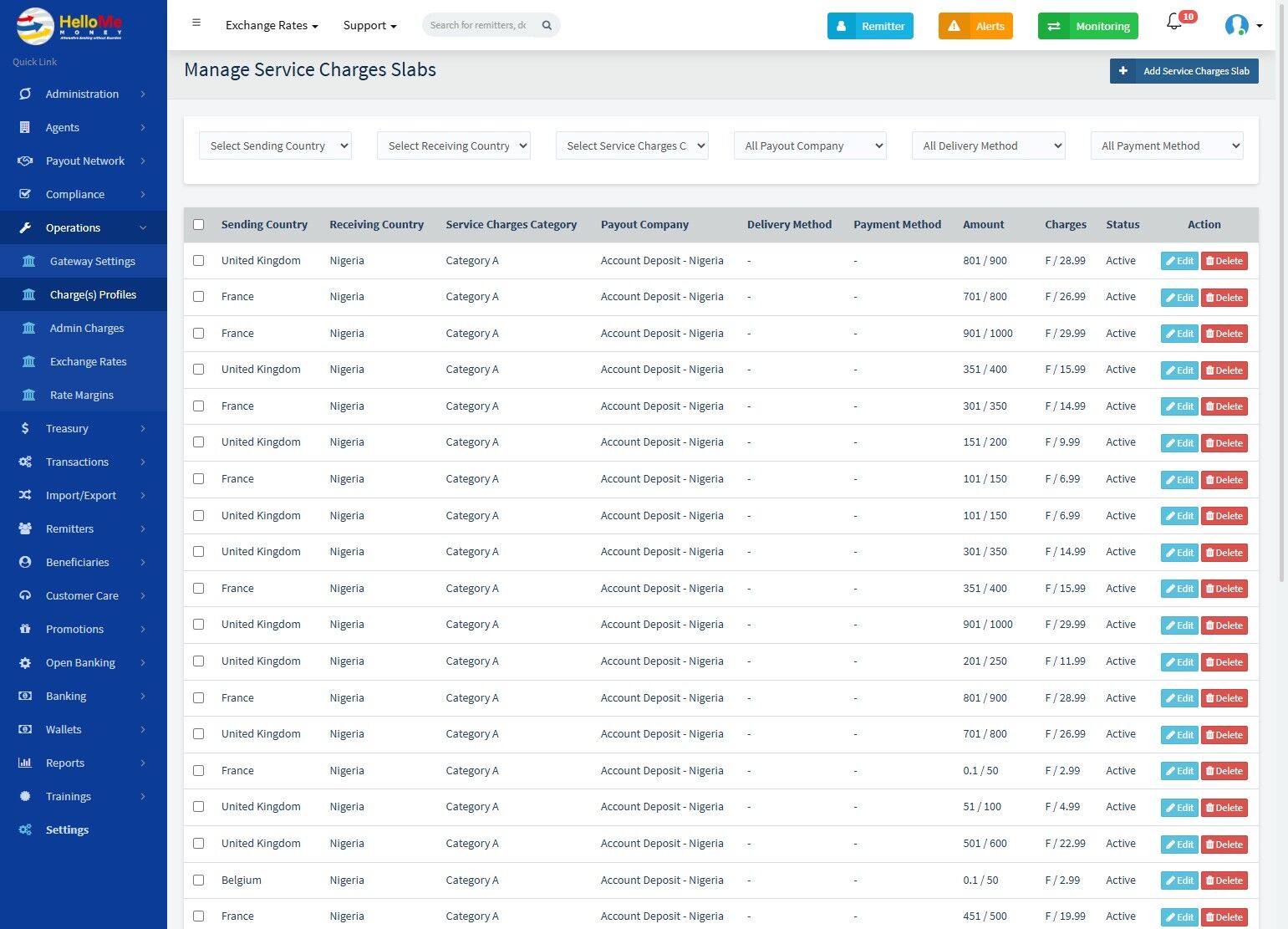Click the Reports bar chart icon
The width and height of the screenshot is (1288, 929).
click(25, 763)
